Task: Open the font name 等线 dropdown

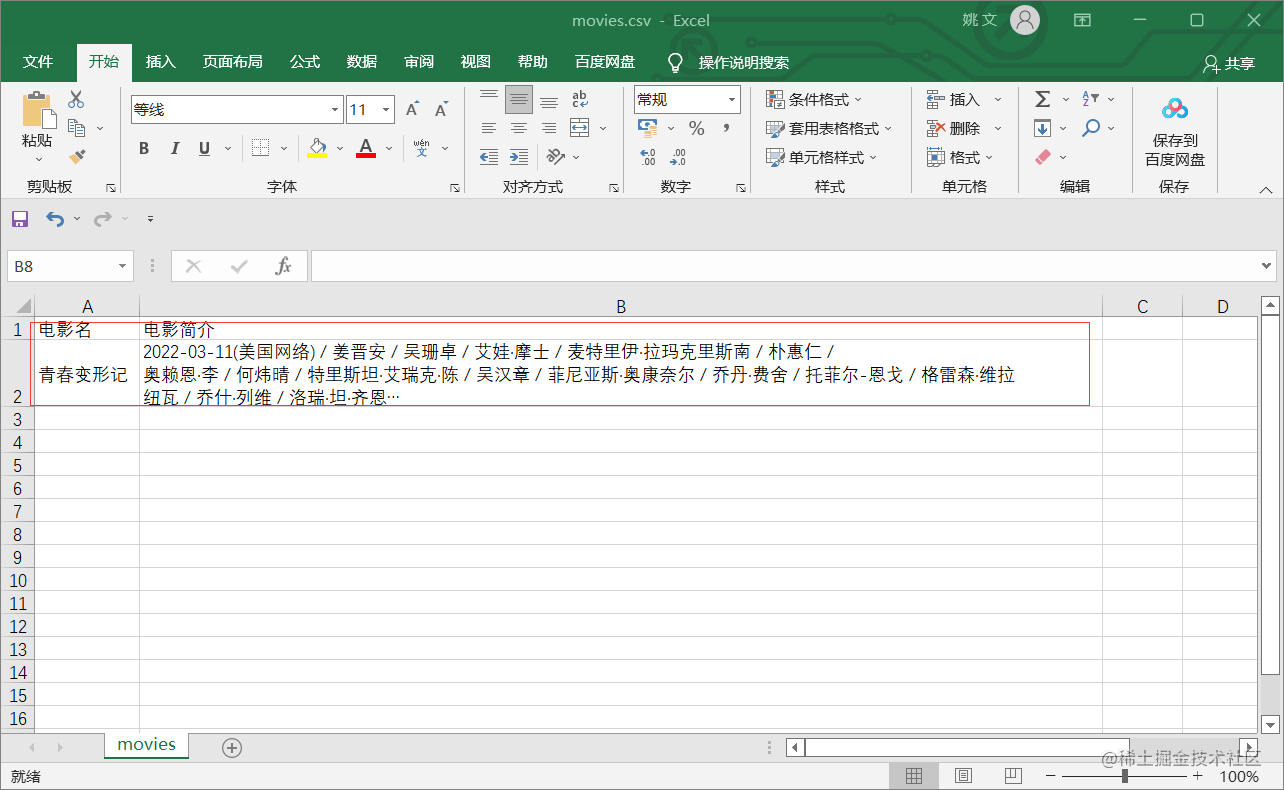Action: point(336,110)
